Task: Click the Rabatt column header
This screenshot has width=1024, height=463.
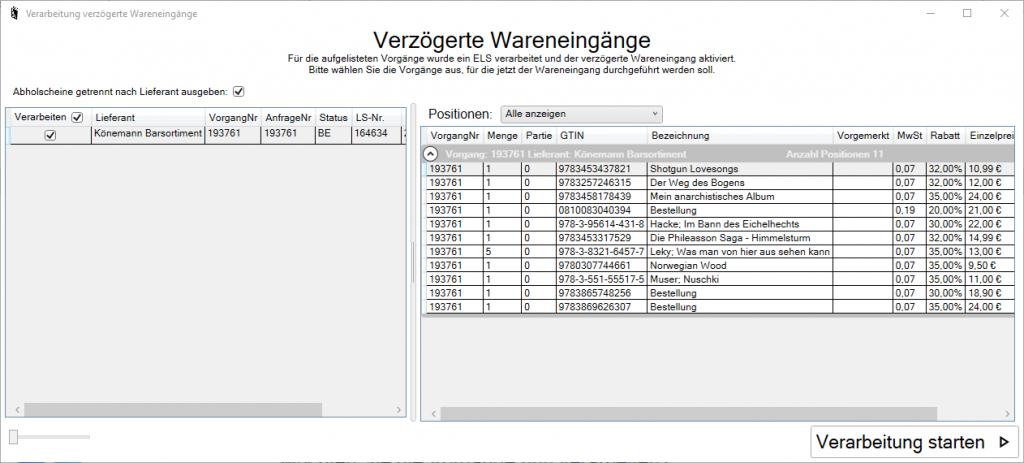Action: coord(944,135)
